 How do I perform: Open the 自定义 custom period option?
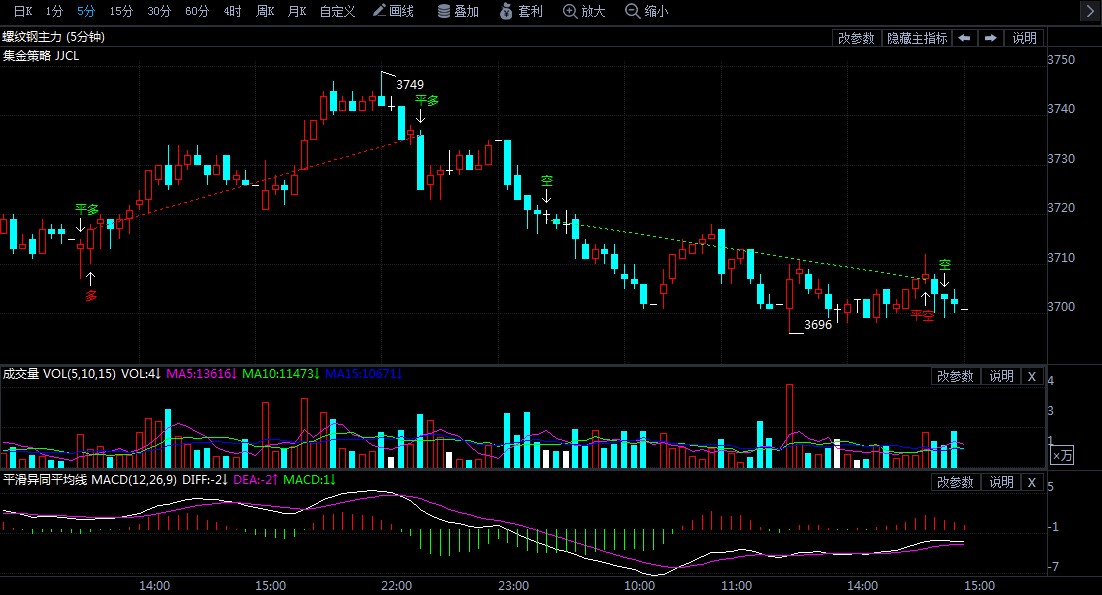[337, 12]
